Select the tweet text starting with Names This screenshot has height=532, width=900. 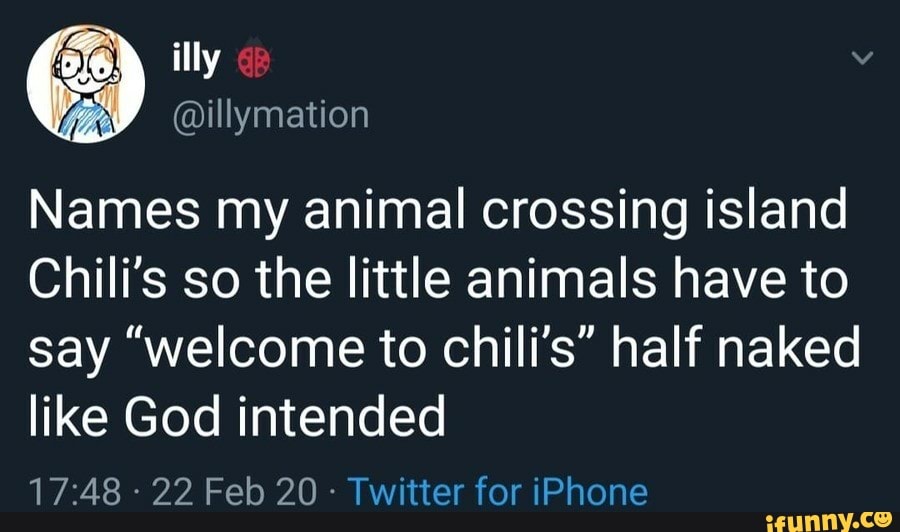444,312
